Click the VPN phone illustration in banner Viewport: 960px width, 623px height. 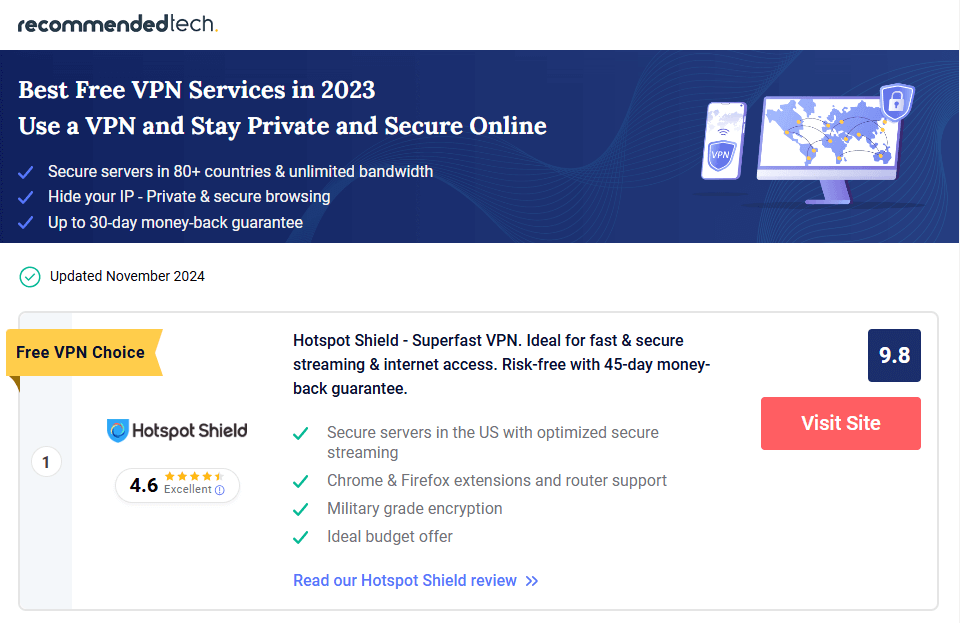[x=723, y=141]
